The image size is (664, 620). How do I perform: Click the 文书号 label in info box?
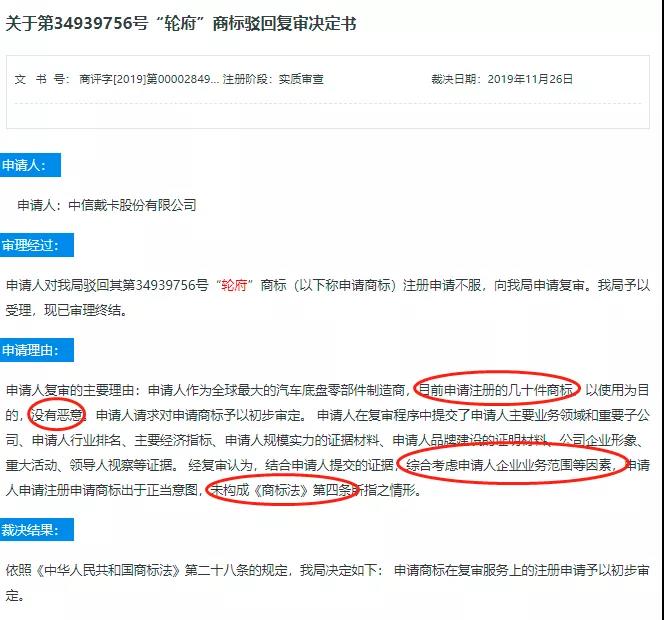point(42,79)
